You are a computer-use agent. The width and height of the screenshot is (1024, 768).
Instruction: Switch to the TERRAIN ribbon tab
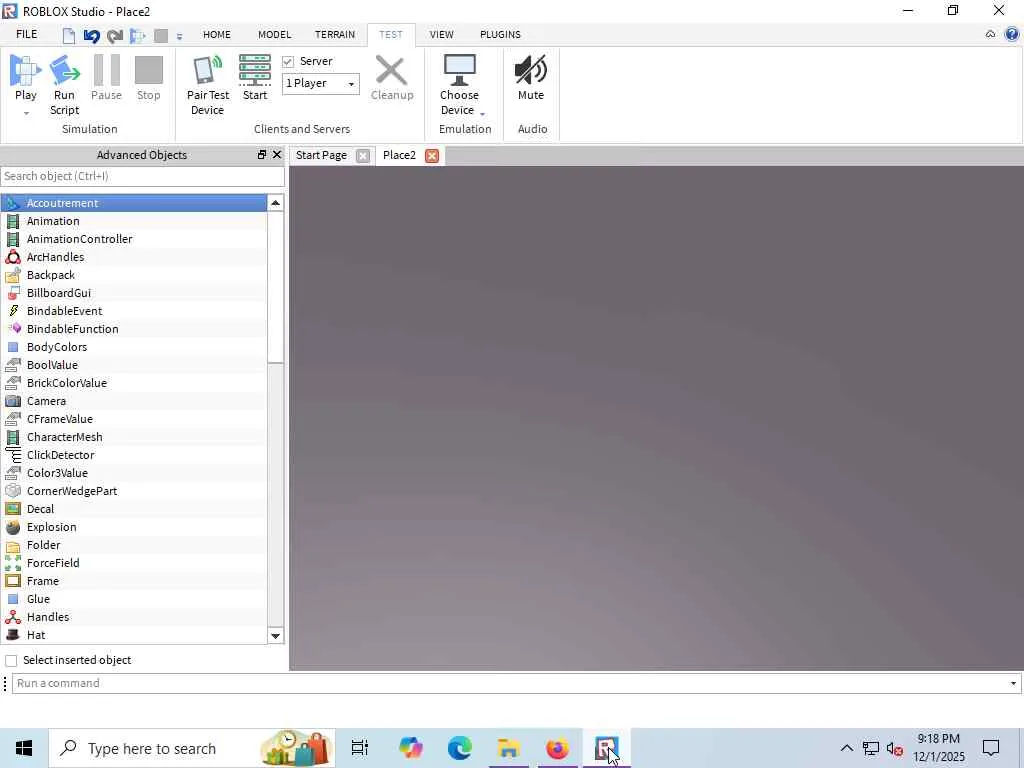[x=335, y=34]
